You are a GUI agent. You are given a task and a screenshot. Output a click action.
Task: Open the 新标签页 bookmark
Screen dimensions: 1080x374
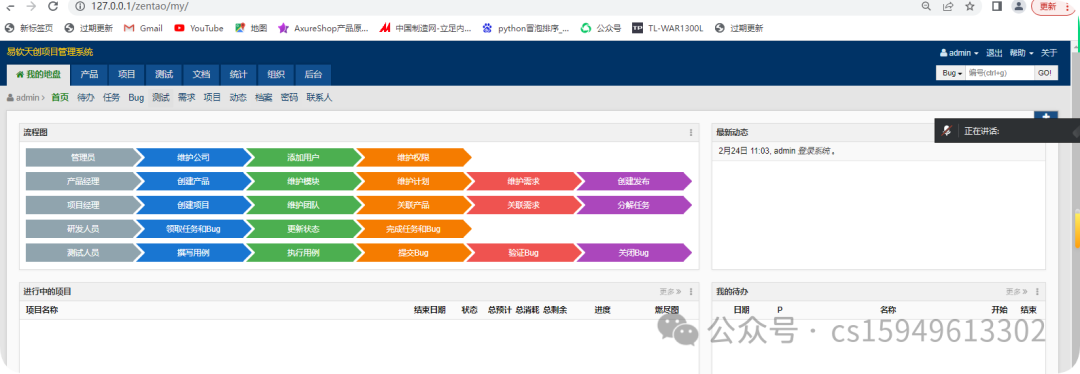tap(29, 28)
